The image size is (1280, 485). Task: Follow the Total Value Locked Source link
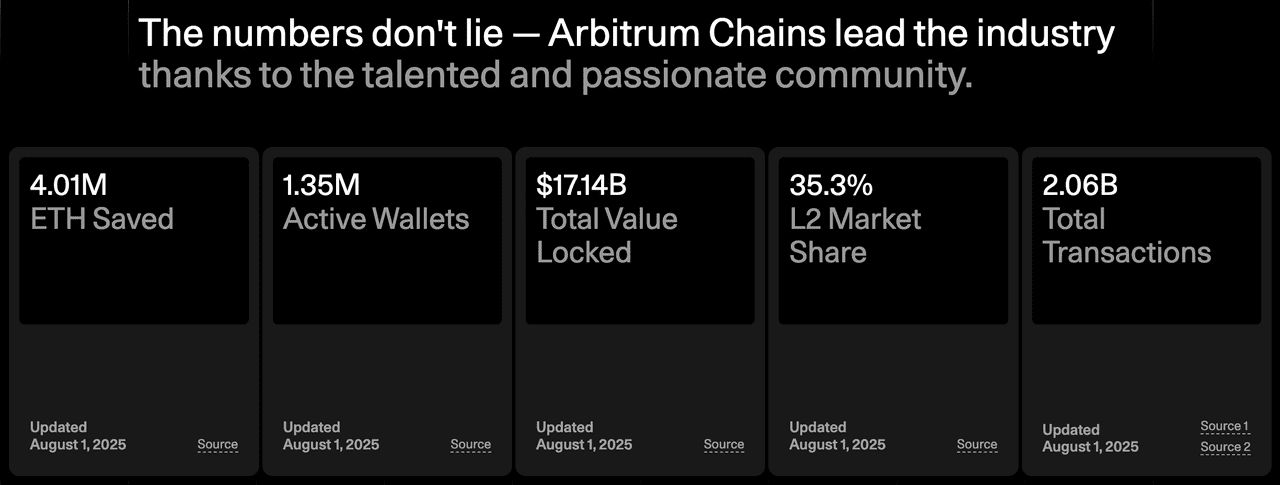pyautogui.click(x=723, y=445)
